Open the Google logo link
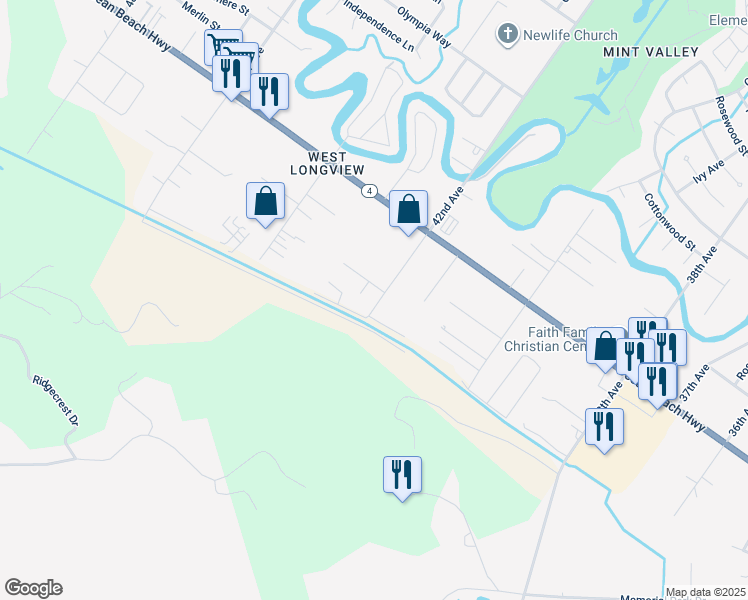Screen dimensions: 748x600 (x=33, y=588)
